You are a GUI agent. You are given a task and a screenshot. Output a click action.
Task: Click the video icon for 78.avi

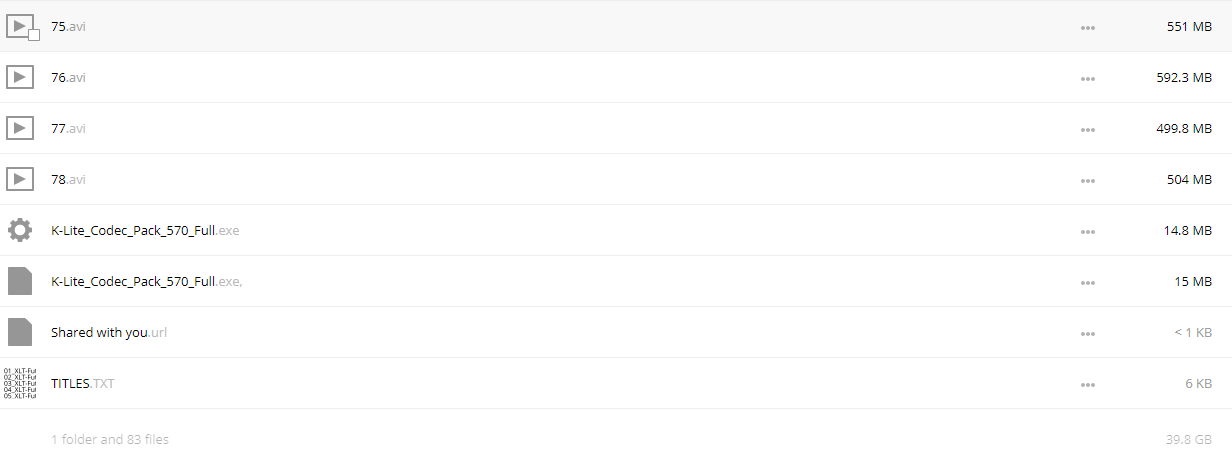coord(20,179)
